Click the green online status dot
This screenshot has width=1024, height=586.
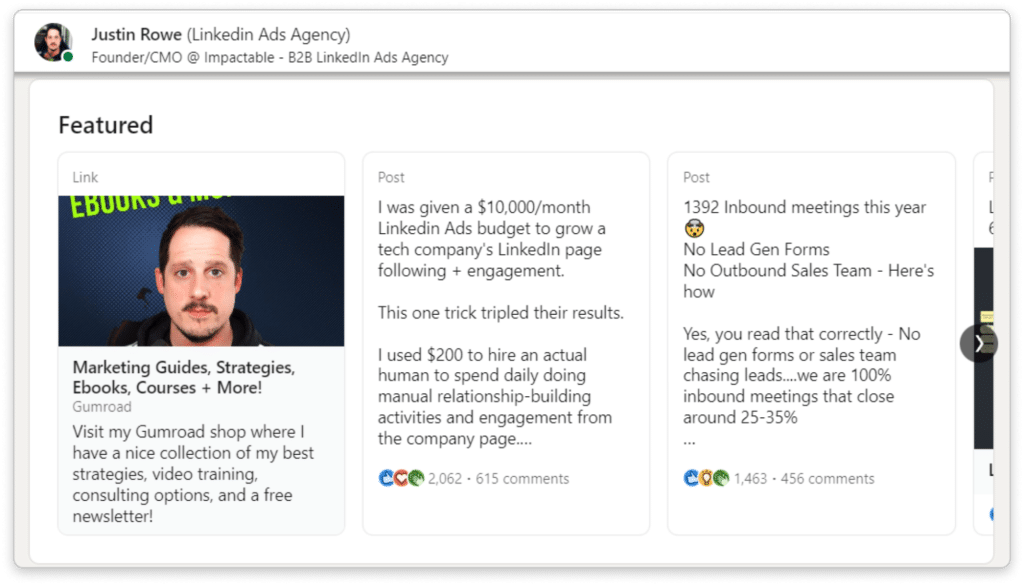[67, 57]
